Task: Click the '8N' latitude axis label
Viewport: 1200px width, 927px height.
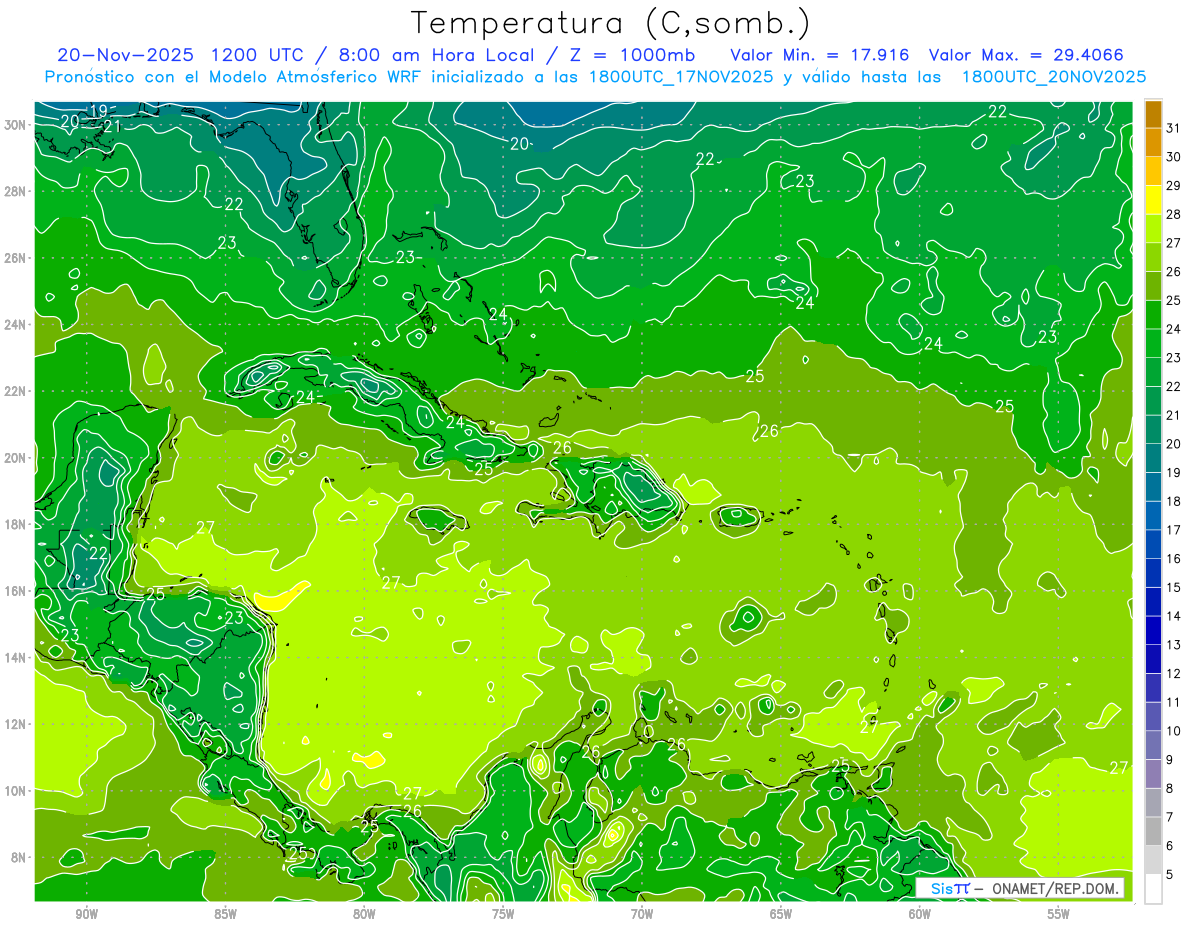Action: click(x=18, y=857)
